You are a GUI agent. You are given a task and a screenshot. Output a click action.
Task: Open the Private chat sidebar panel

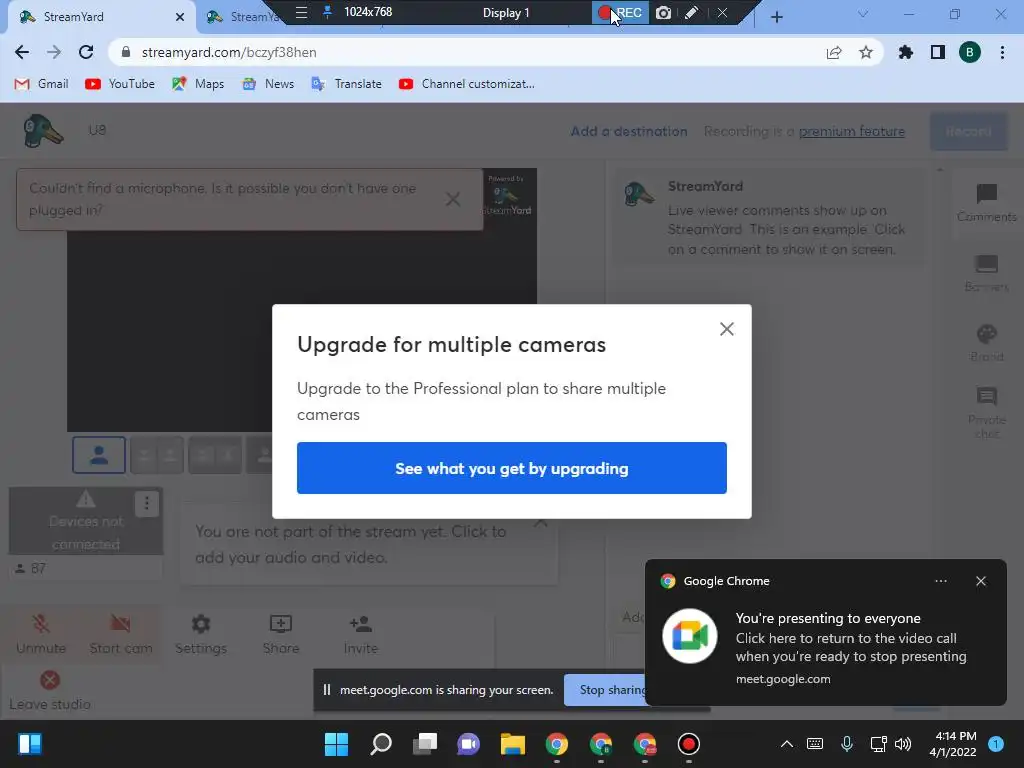coord(986,413)
